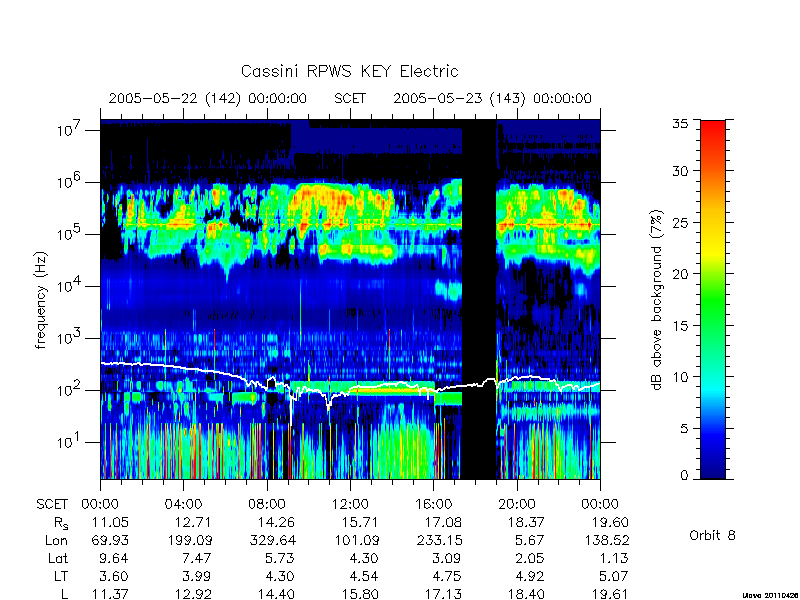The height and width of the screenshot is (600, 800).
Task: Click the color bar scale gradient
Action: point(713,299)
